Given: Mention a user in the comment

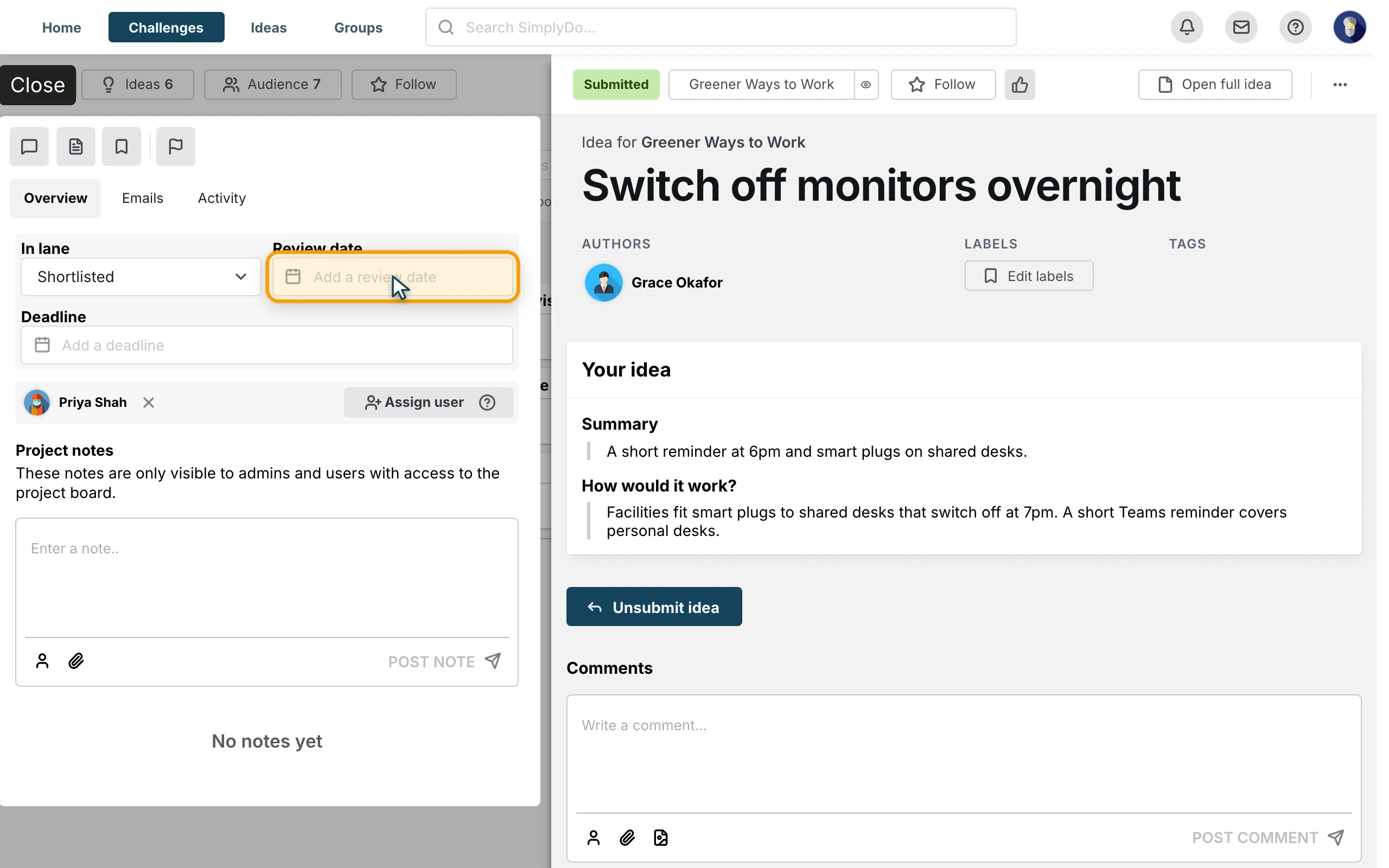Looking at the screenshot, I should [594, 838].
